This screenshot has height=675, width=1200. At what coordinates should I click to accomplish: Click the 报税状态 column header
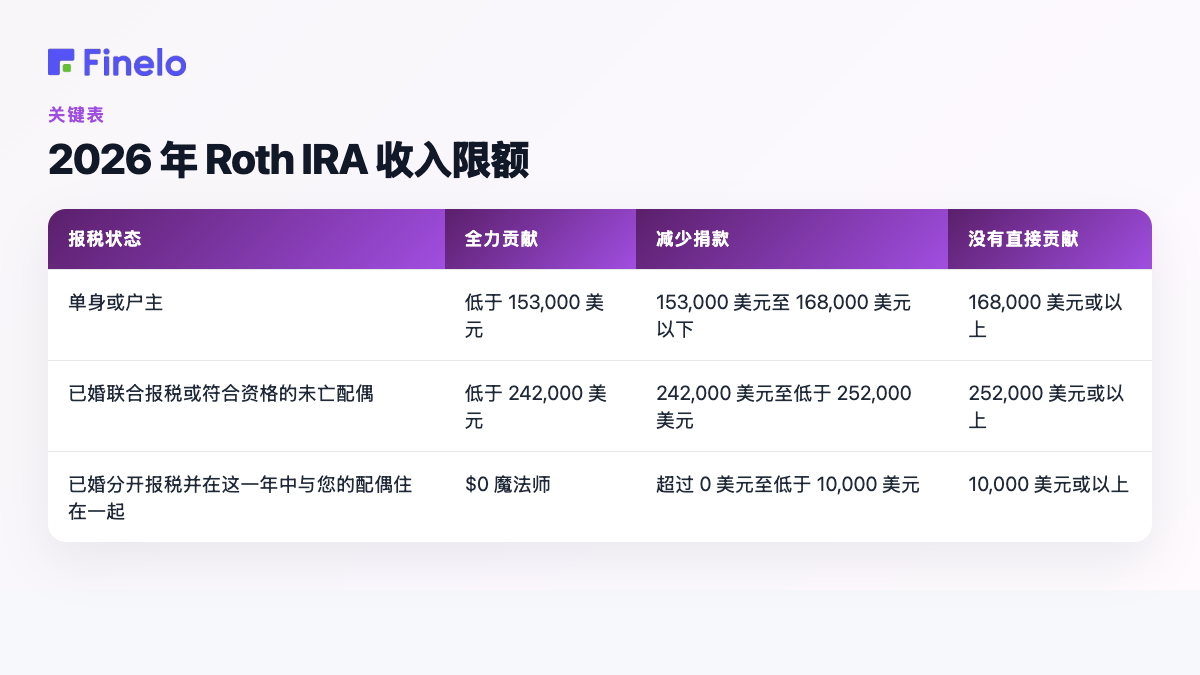(x=246, y=239)
